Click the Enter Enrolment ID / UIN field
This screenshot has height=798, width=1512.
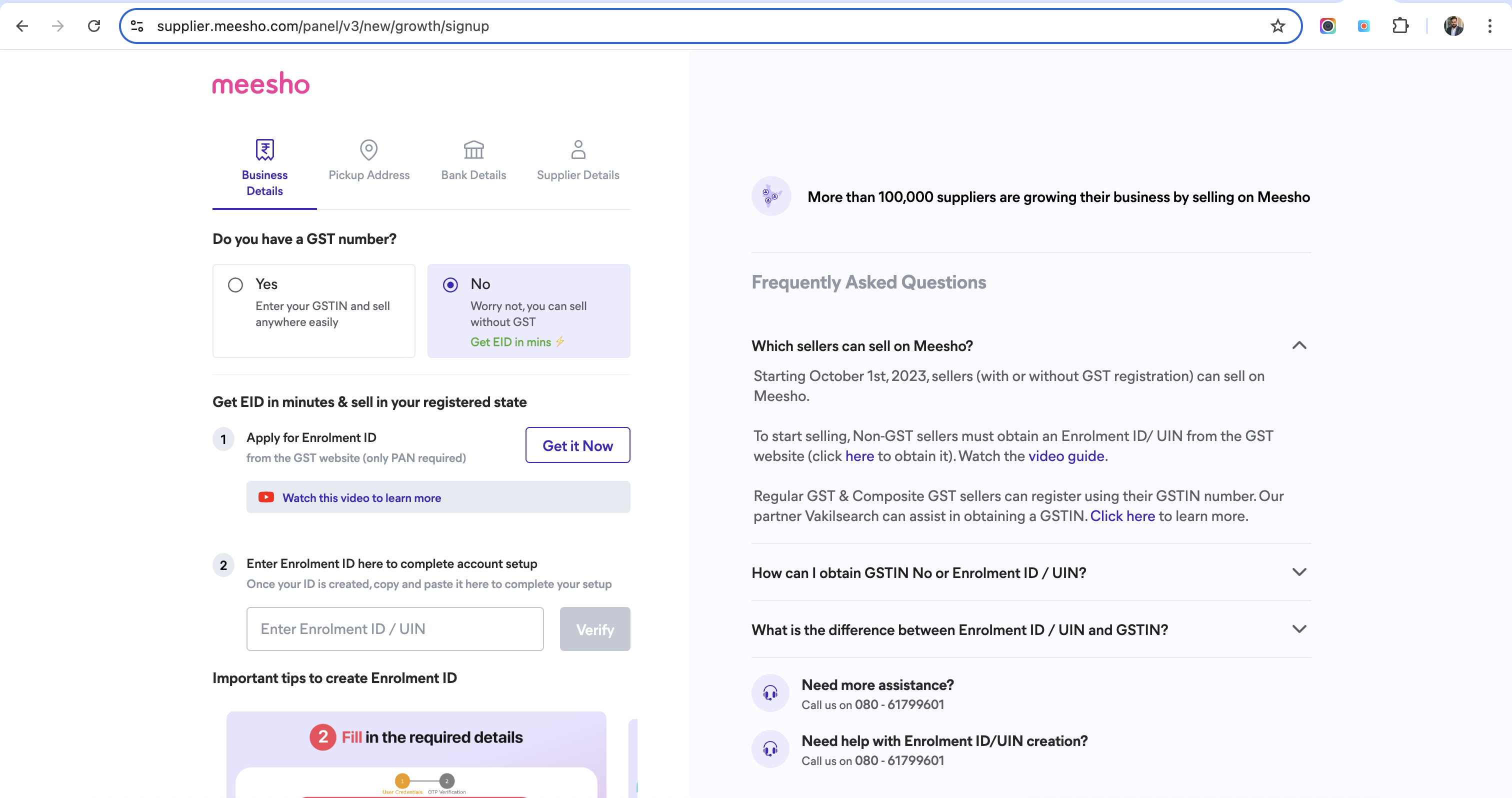[394, 629]
